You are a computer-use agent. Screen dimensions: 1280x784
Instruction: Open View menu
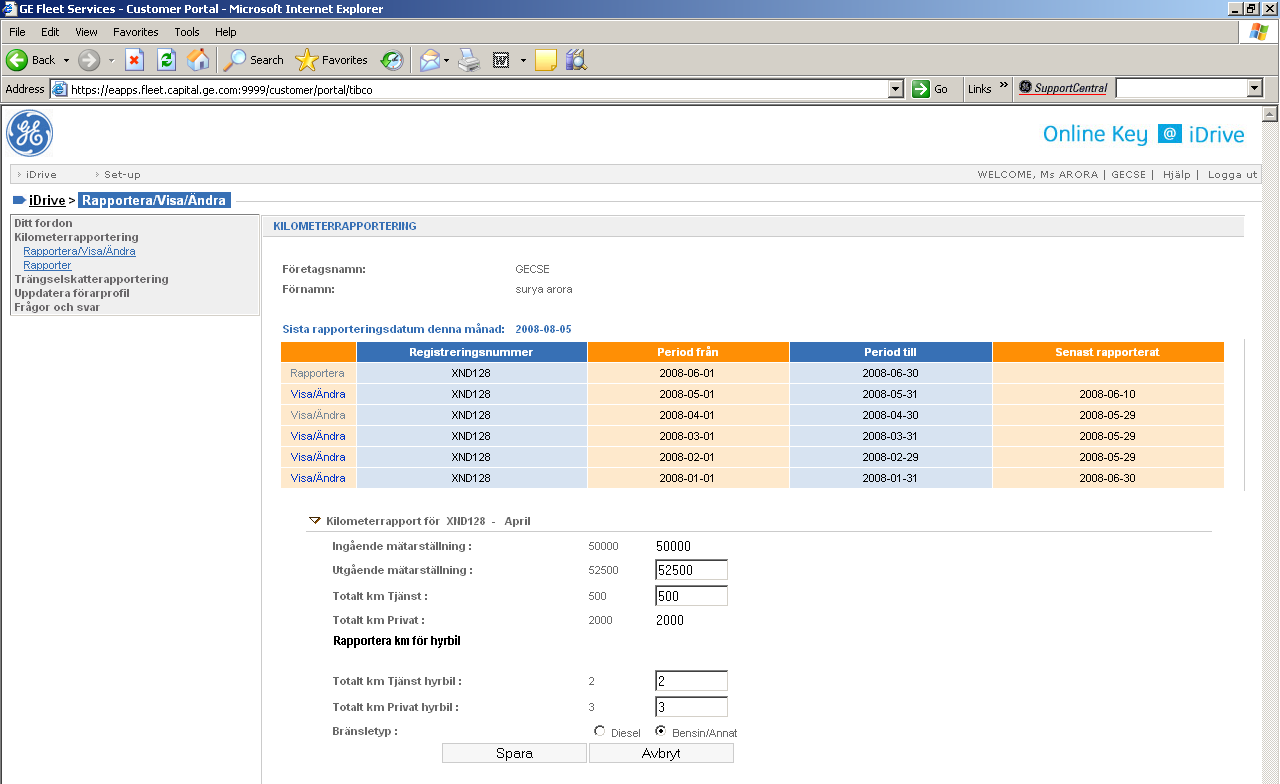pyautogui.click(x=87, y=32)
